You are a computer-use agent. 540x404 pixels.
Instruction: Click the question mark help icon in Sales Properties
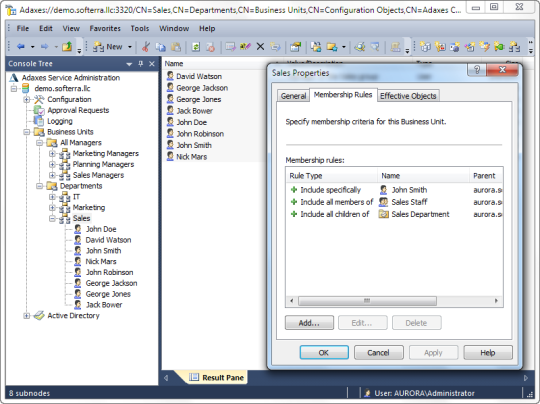click(x=477, y=70)
